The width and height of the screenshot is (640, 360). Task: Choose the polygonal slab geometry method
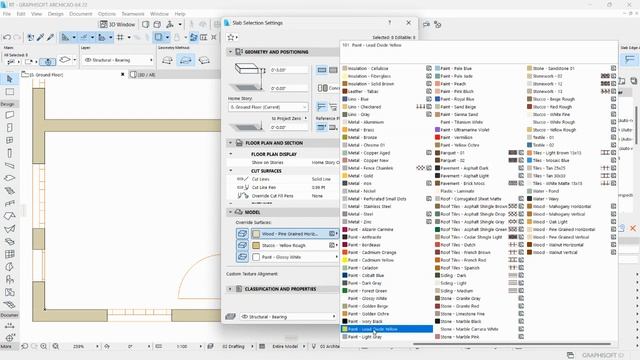[x=167, y=60]
